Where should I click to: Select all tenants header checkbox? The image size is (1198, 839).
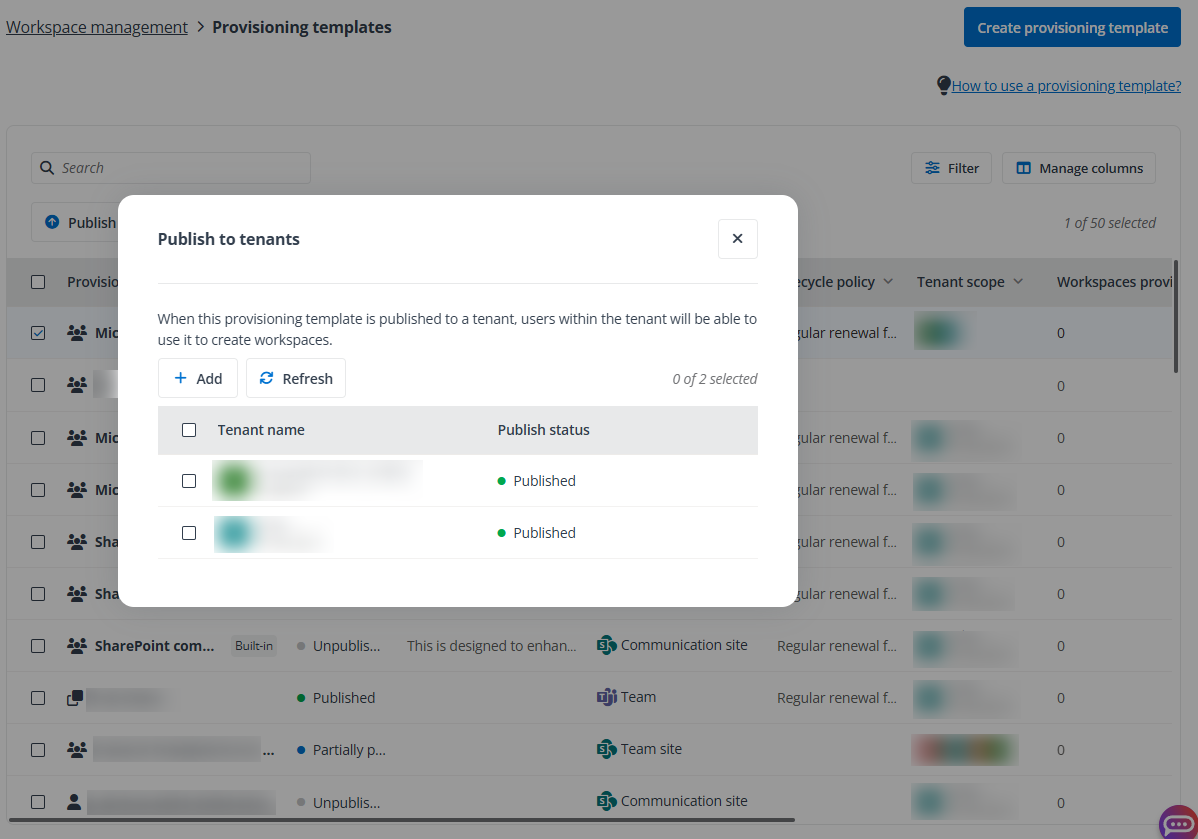click(x=189, y=430)
